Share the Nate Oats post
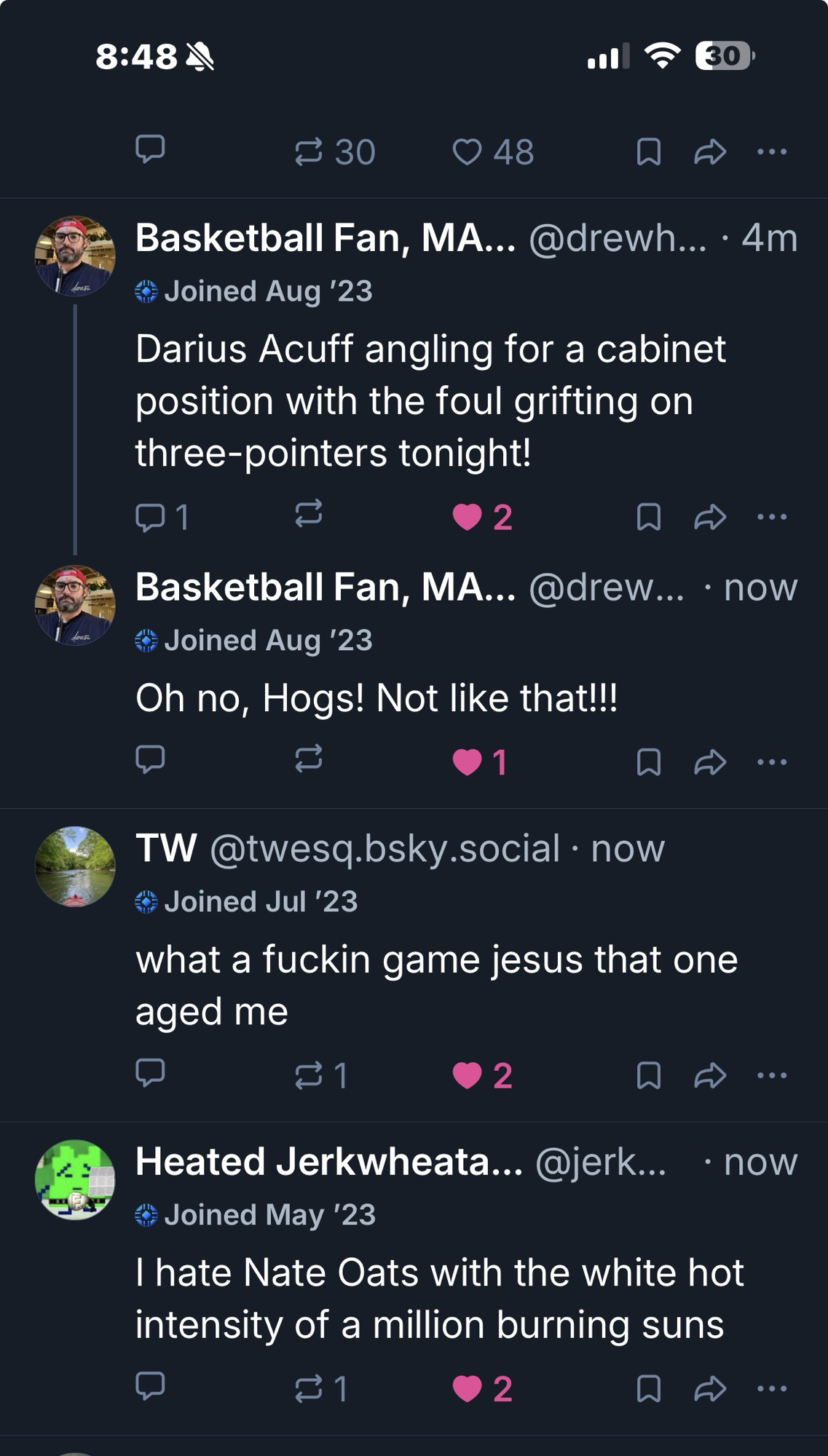Viewport: 828px width, 1456px height. point(710,1388)
